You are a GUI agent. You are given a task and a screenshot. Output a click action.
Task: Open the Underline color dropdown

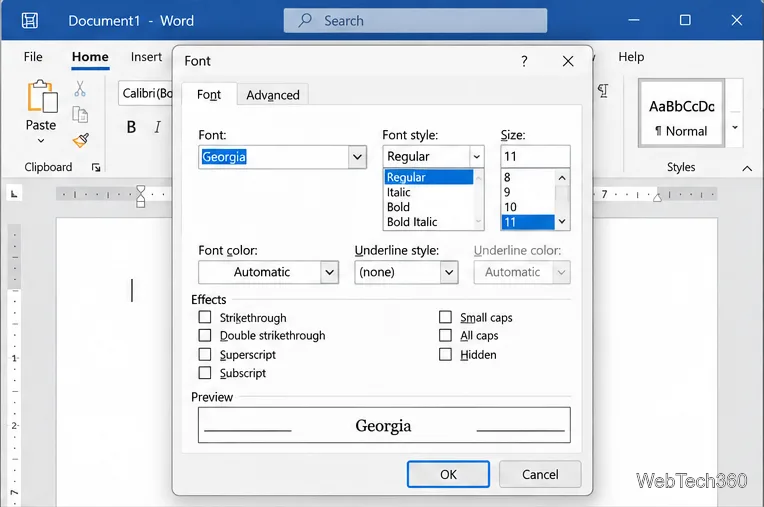[561, 272]
